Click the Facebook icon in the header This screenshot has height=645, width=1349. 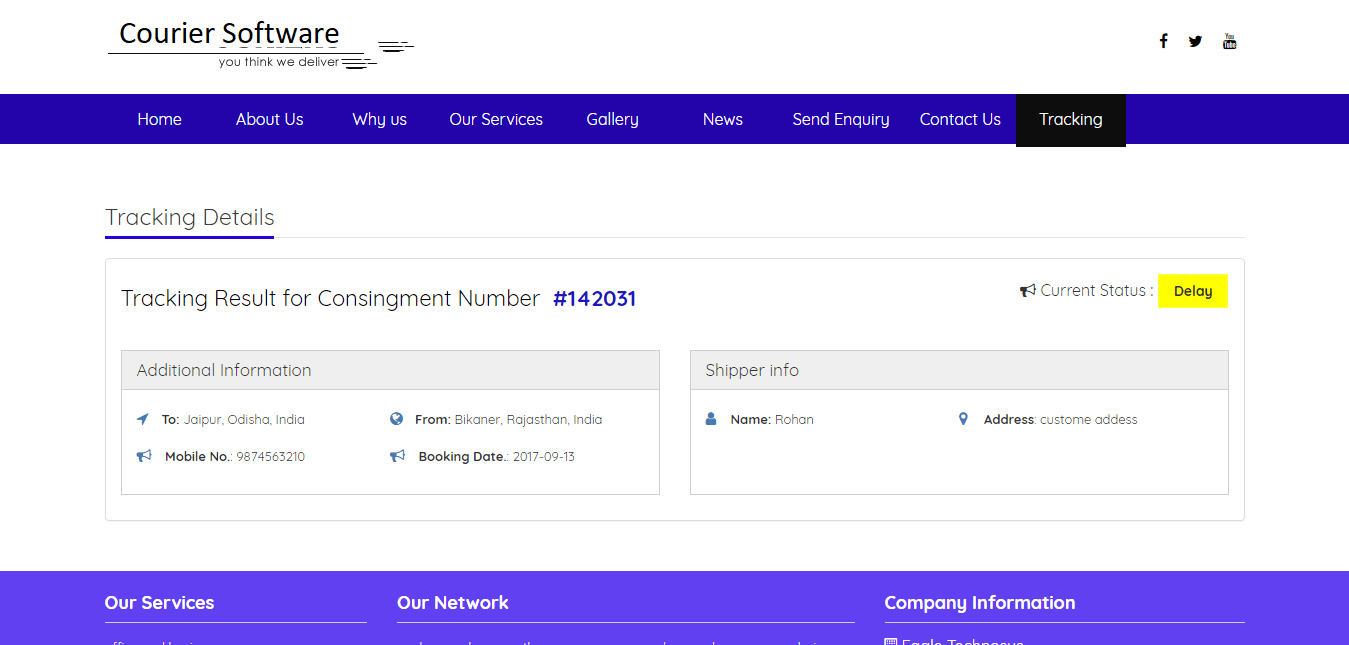(x=1163, y=40)
